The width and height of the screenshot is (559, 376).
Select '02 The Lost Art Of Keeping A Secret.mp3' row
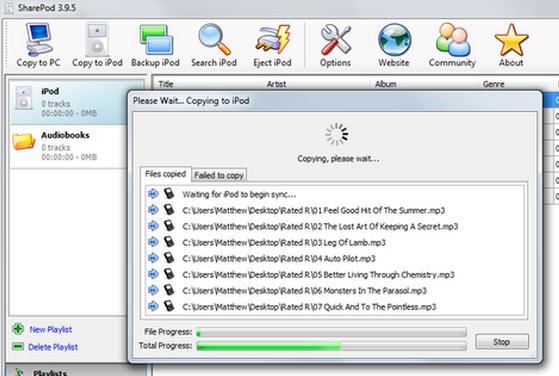coord(334,226)
